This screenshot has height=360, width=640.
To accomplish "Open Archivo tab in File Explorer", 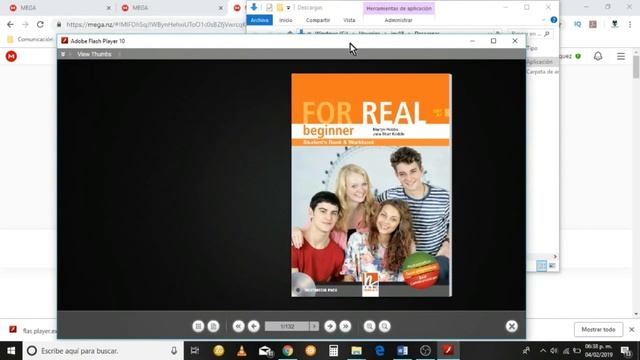I will (x=260, y=20).
